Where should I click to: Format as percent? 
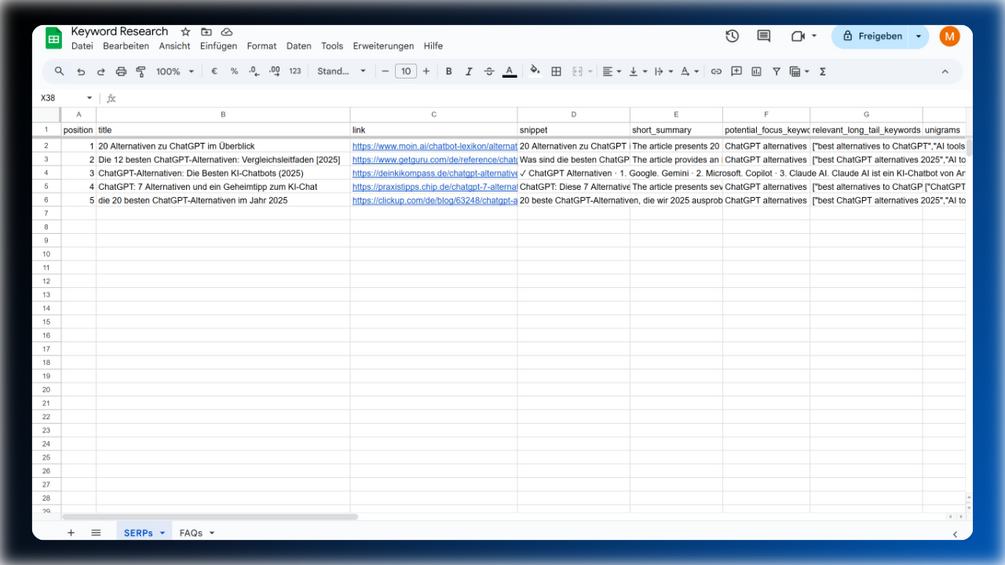234,72
